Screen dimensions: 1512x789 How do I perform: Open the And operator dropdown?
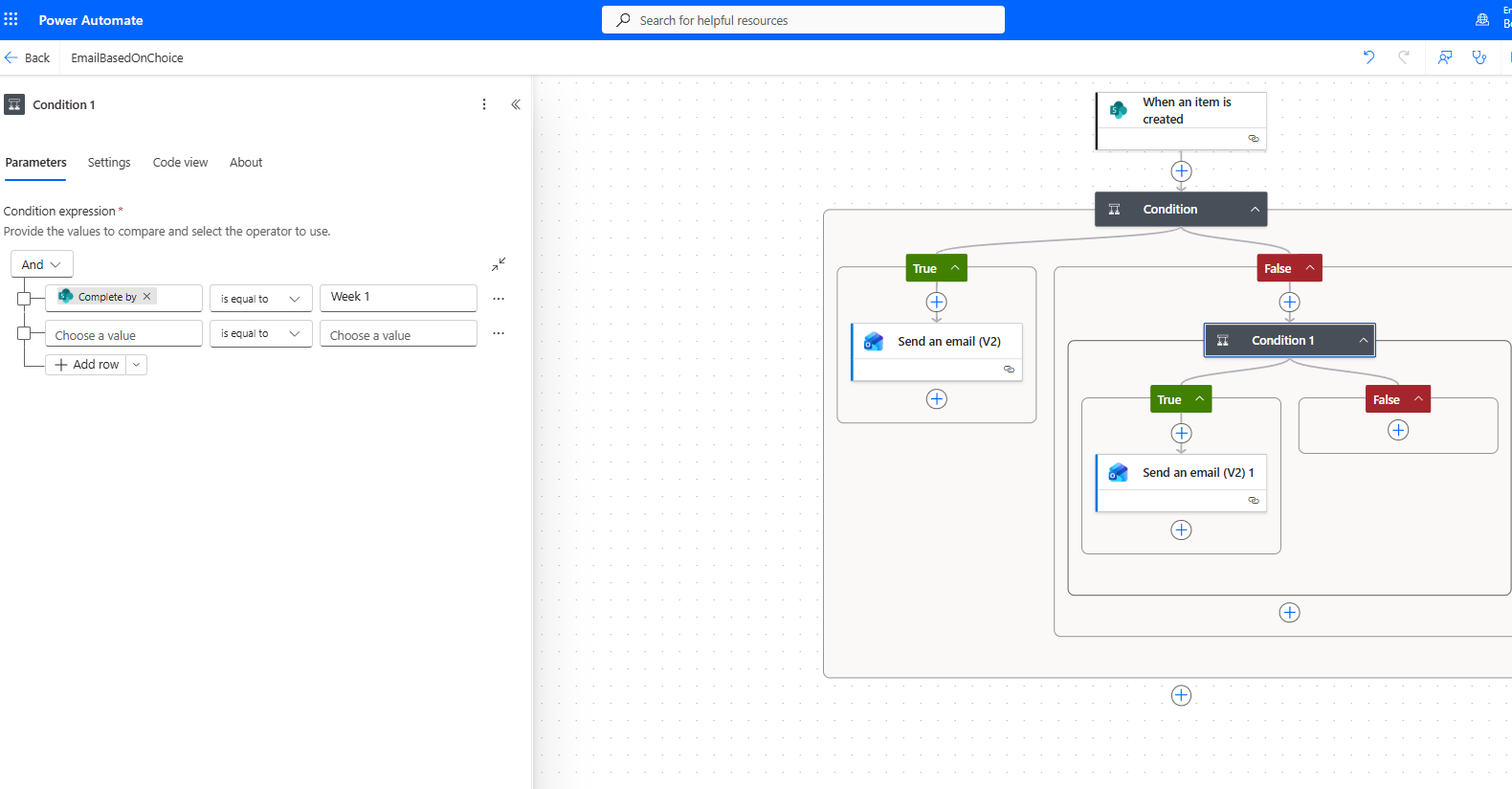[42, 264]
